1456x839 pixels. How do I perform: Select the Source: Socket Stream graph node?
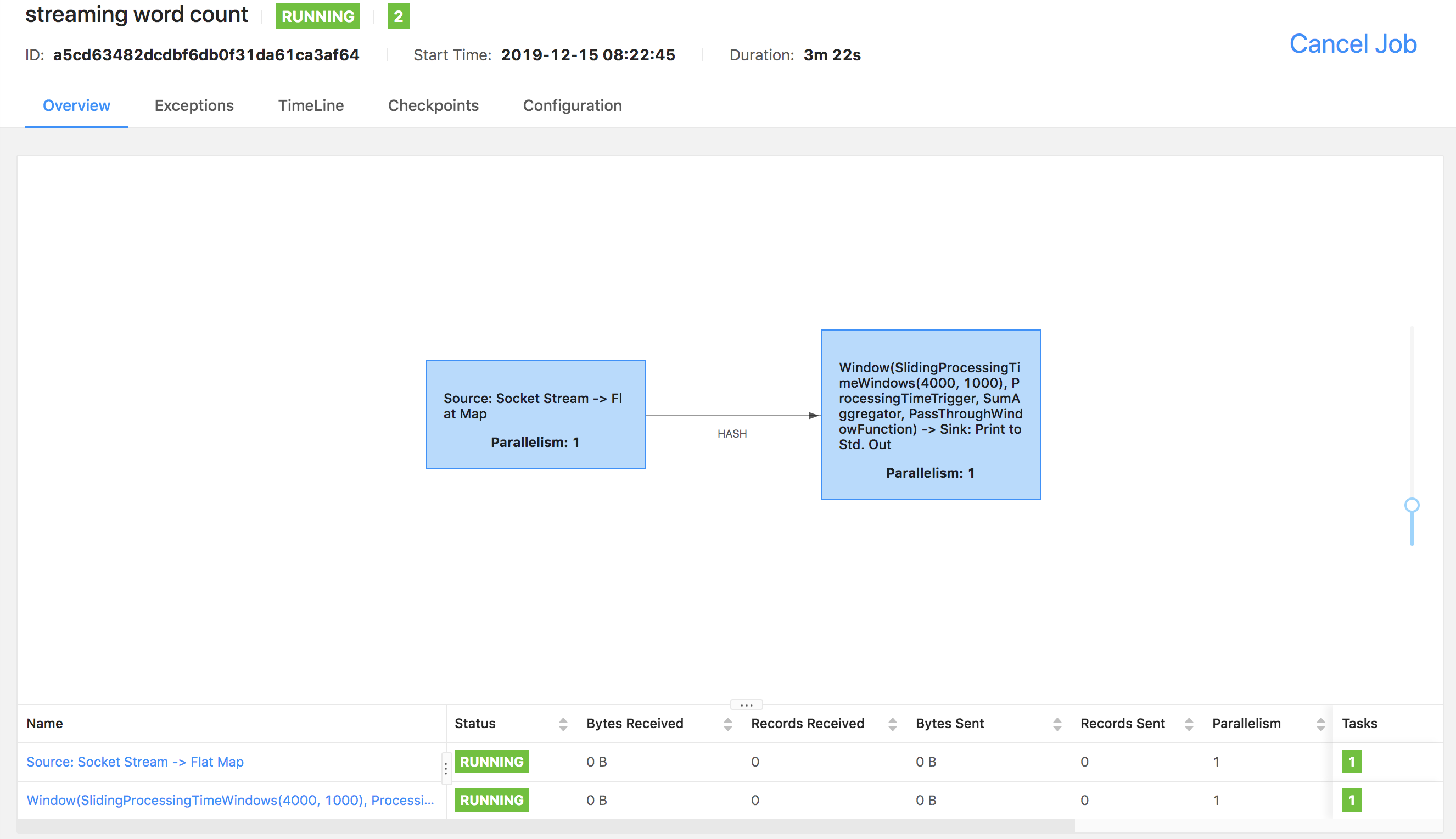pos(535,415)
